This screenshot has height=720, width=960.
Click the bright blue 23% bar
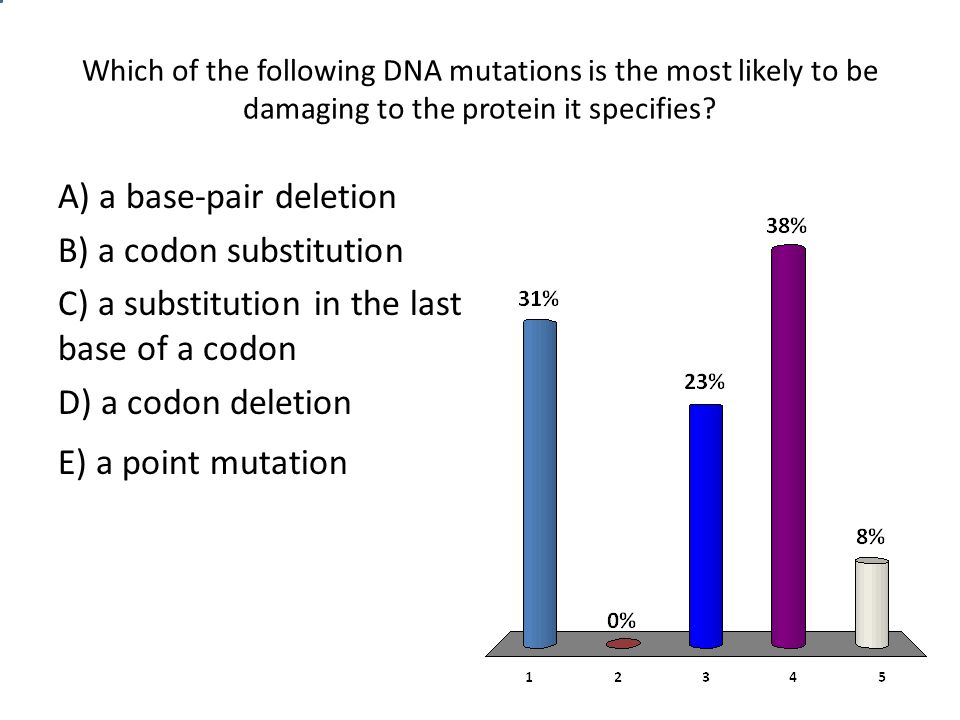tap(706, 526)
